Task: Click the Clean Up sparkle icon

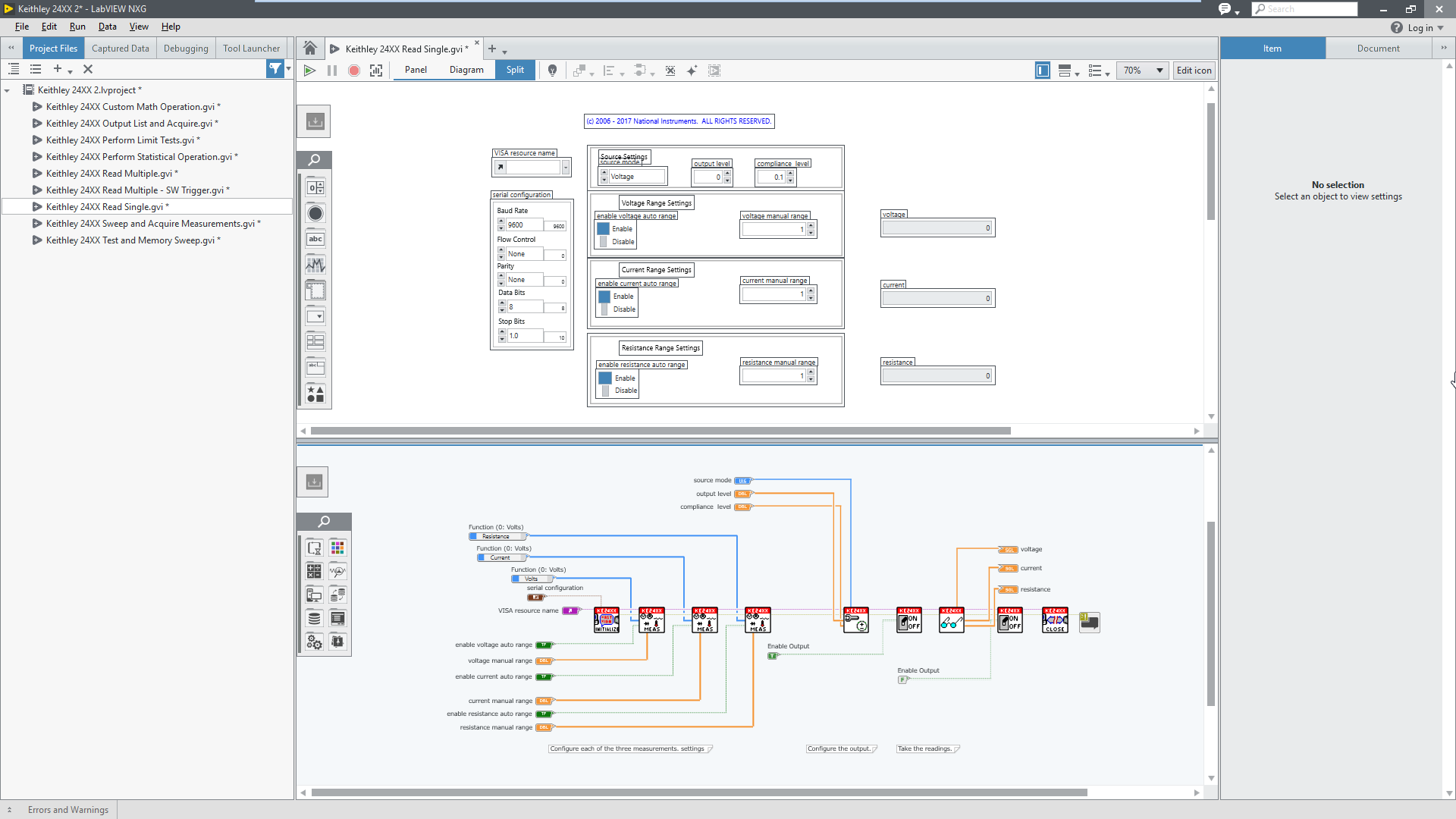Action: pos(692,71)
